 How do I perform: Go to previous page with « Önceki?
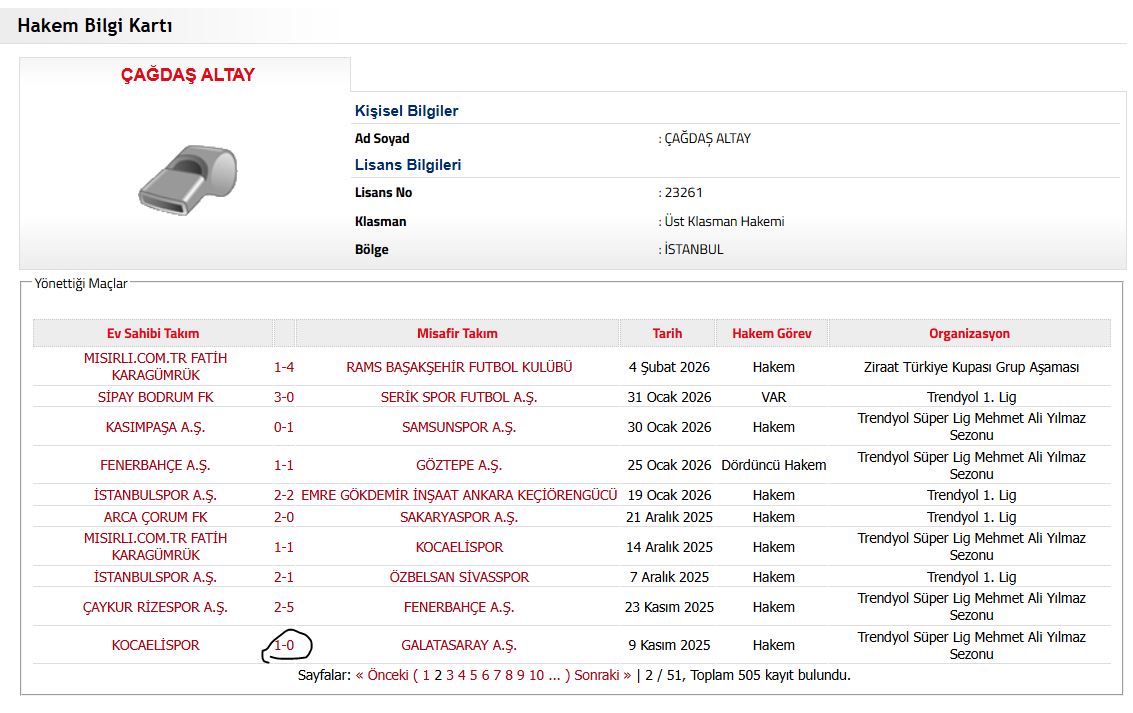coord(382,675)
